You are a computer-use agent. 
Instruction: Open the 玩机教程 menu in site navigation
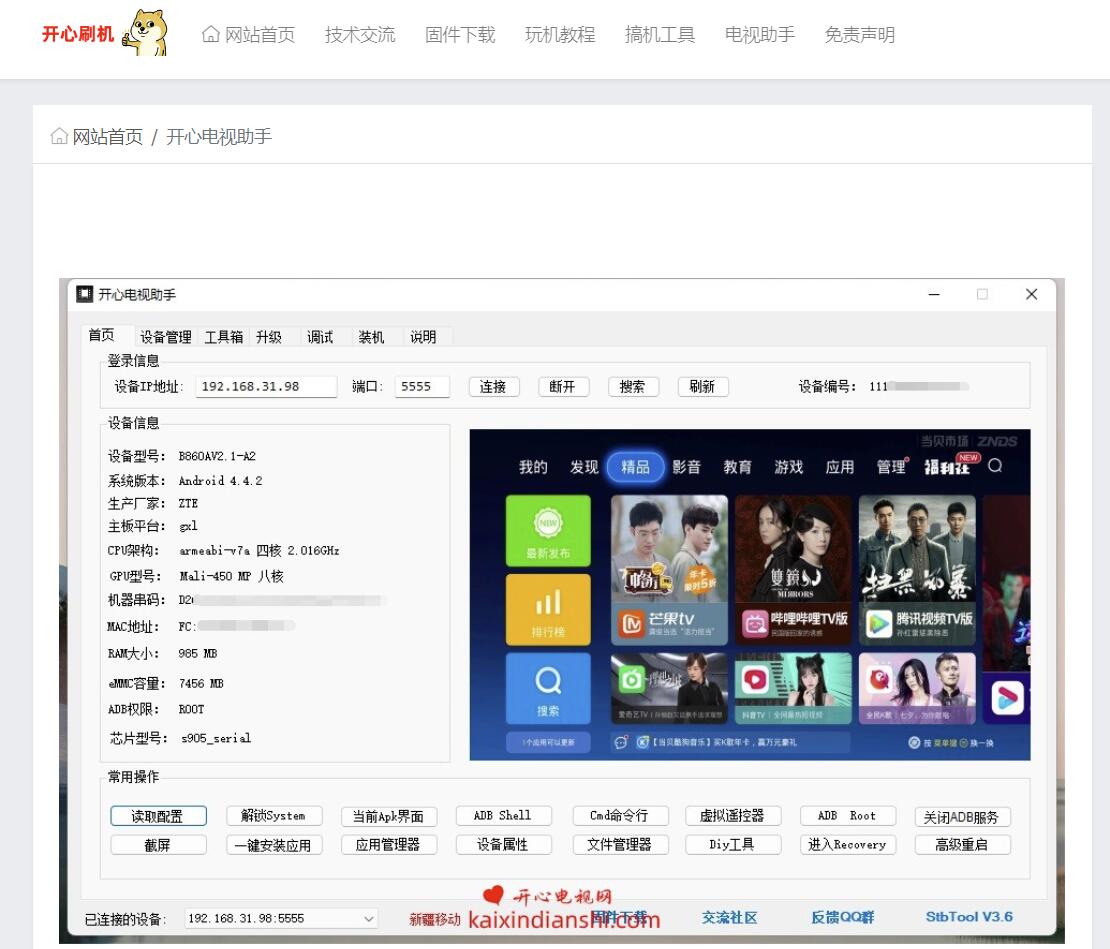(559, 34)
